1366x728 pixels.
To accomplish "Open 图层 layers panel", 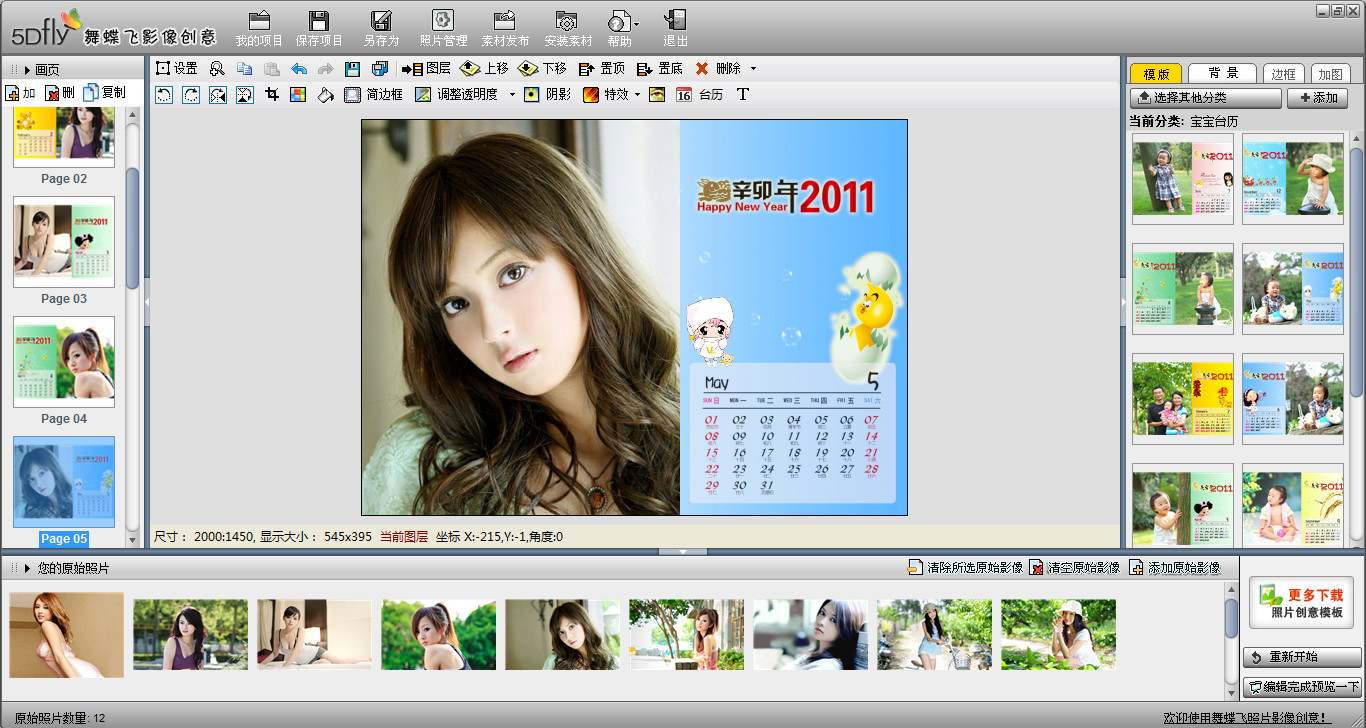I will point(426,69).
